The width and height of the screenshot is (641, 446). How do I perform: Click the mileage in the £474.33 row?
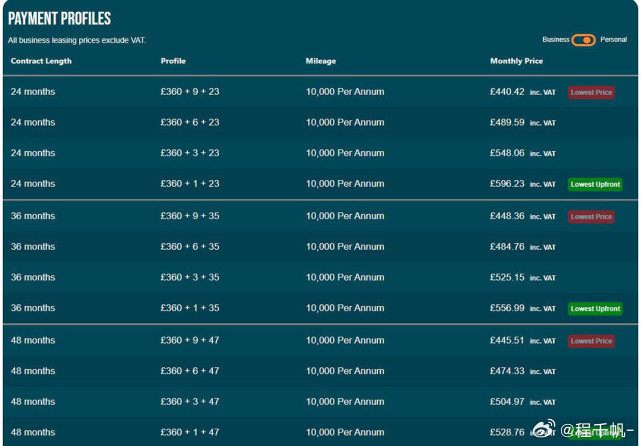click(x=345, y=371)
